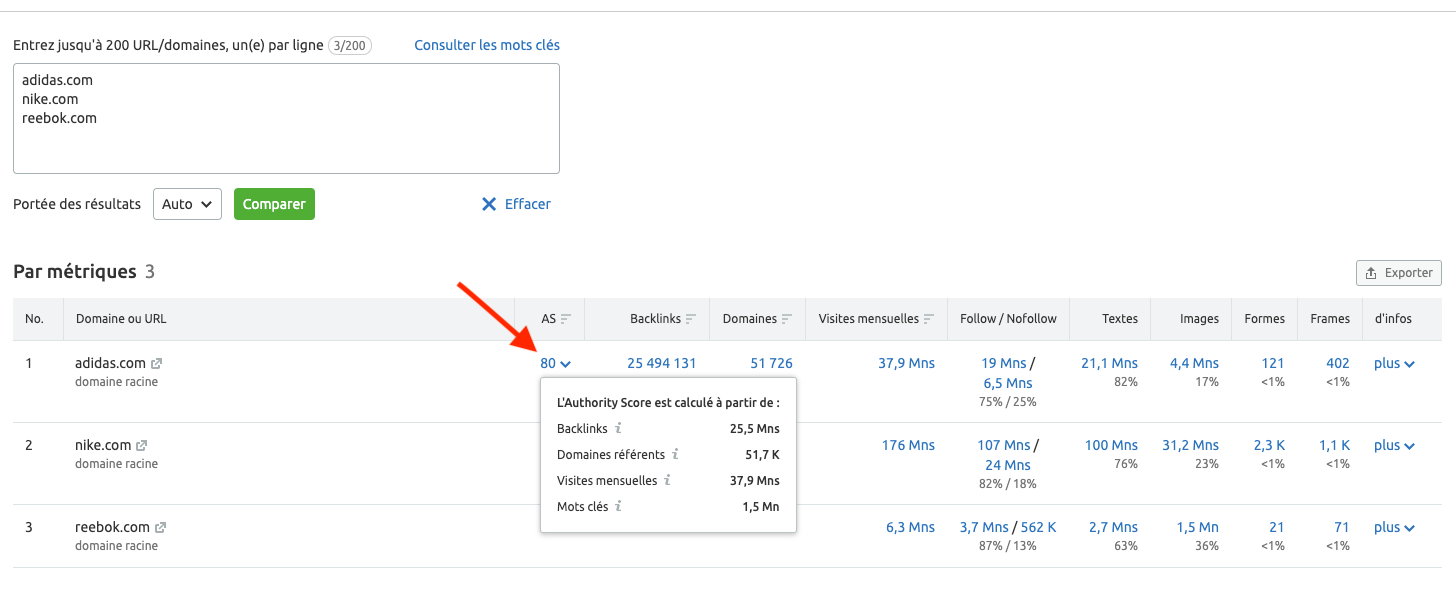Click nike.com visits 176 Mns
Image resolution: width=1456 pixels, height=598 pixels.
pos(908,445)
